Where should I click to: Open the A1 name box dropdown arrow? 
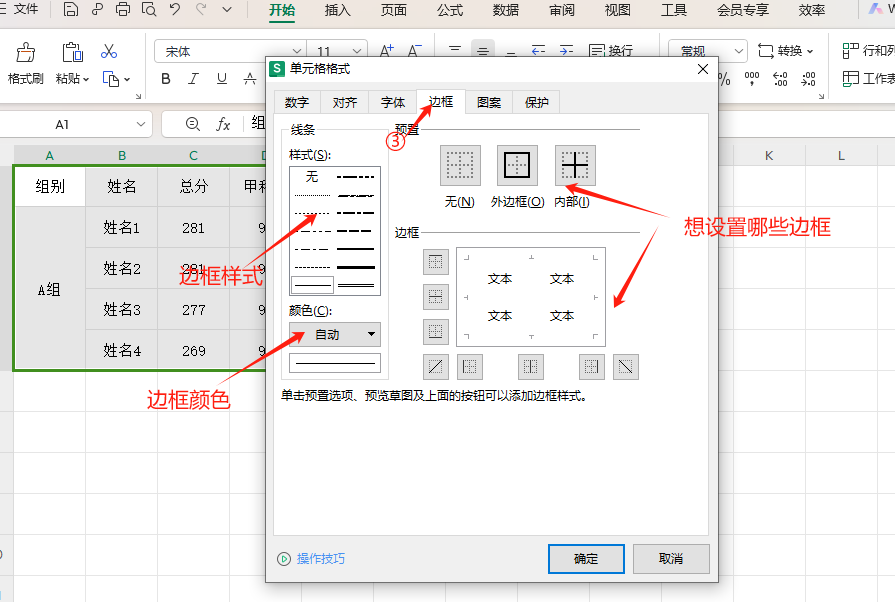141,124
